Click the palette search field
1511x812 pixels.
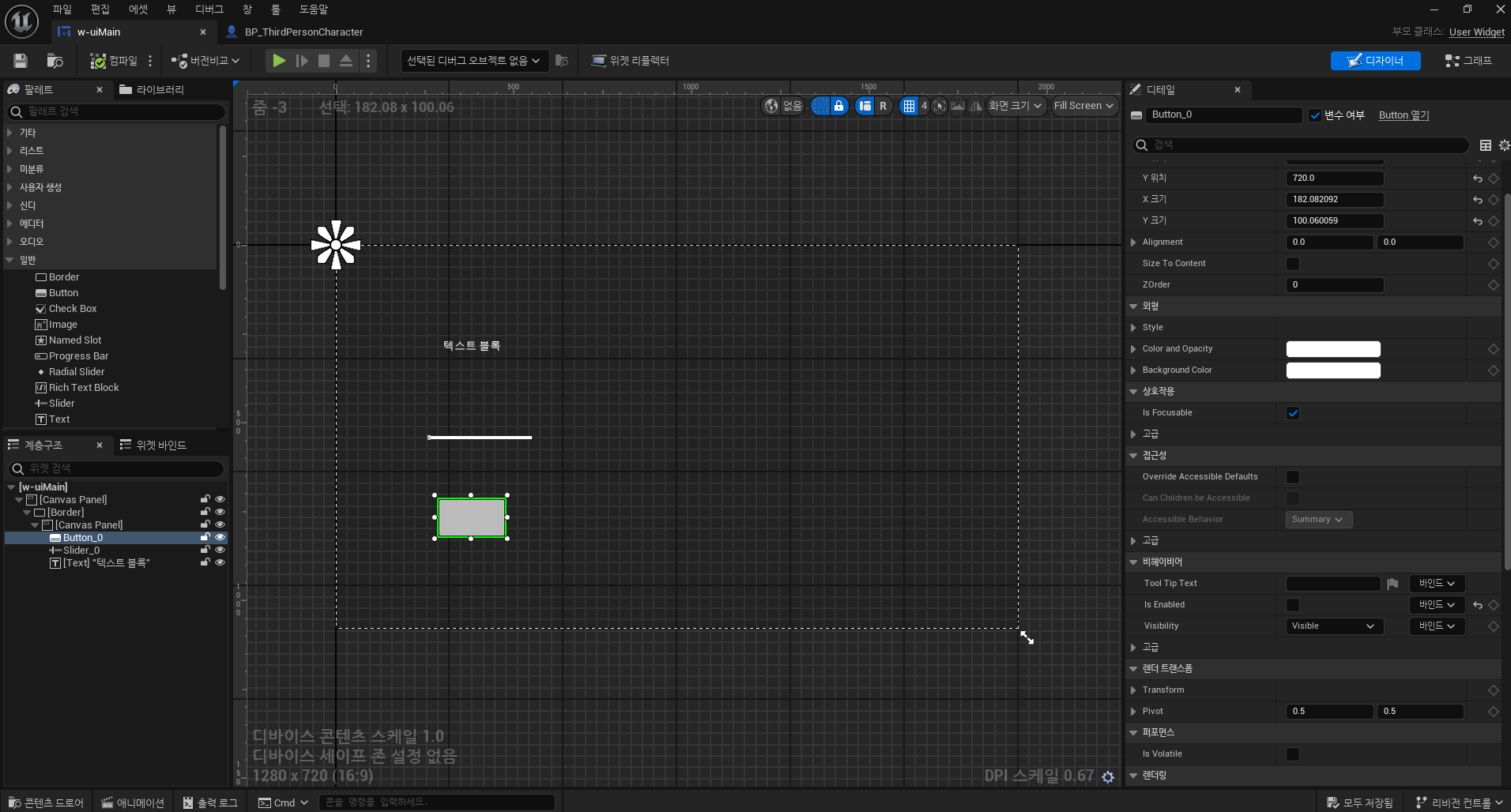tap(116, 112)
